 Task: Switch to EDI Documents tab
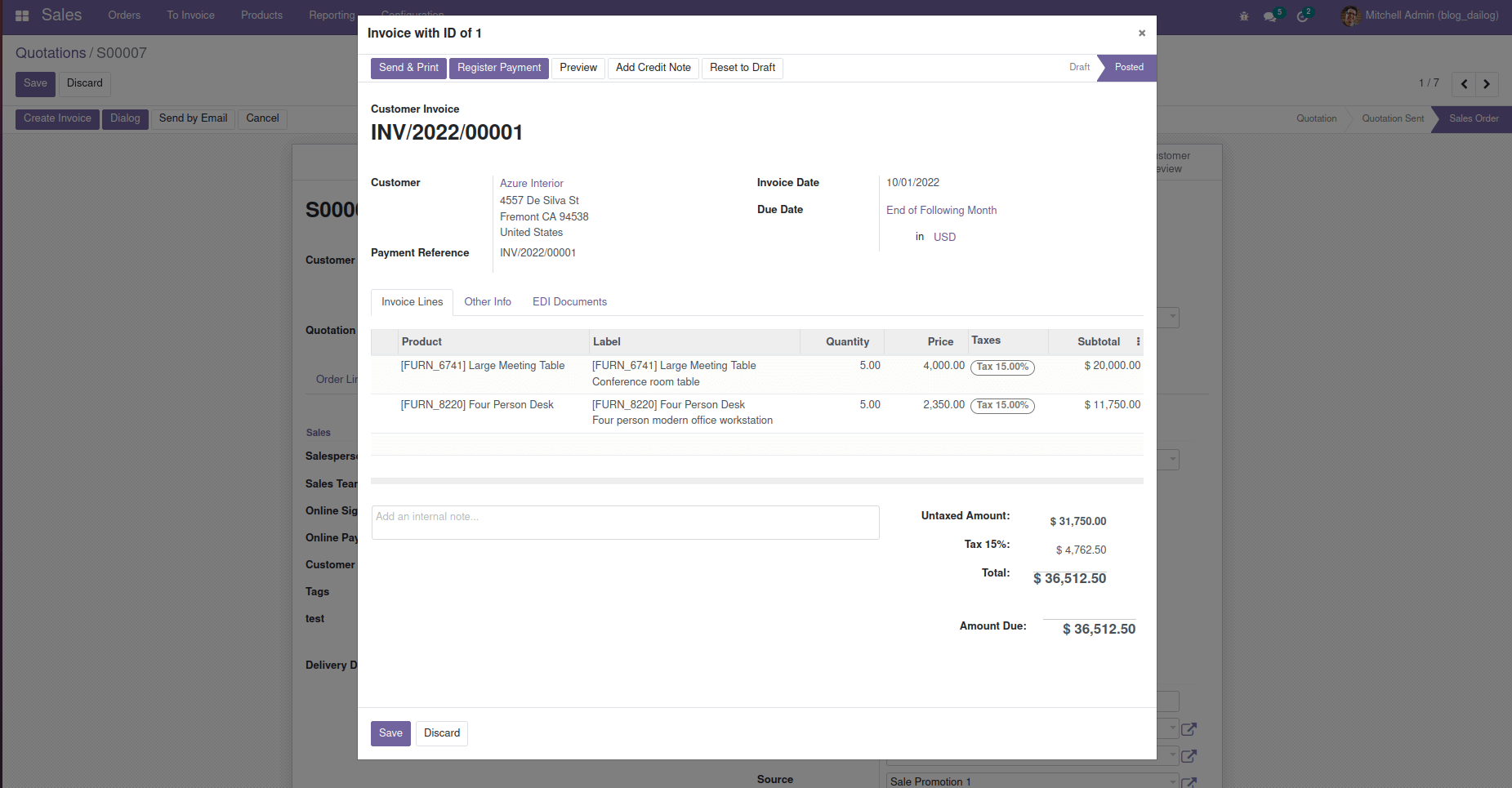569,302
